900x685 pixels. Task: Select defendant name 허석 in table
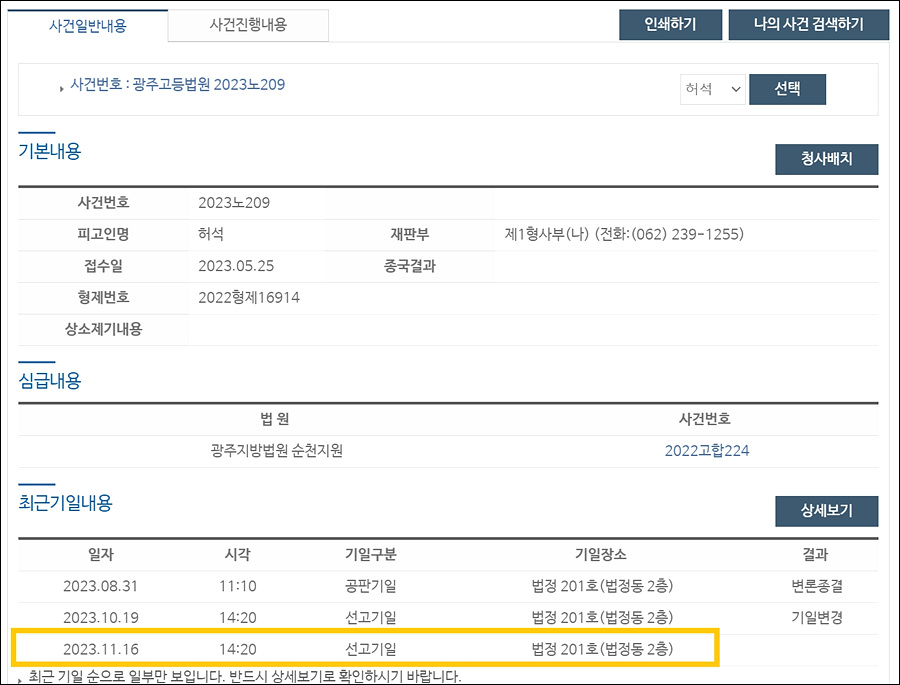click(211, 234)
